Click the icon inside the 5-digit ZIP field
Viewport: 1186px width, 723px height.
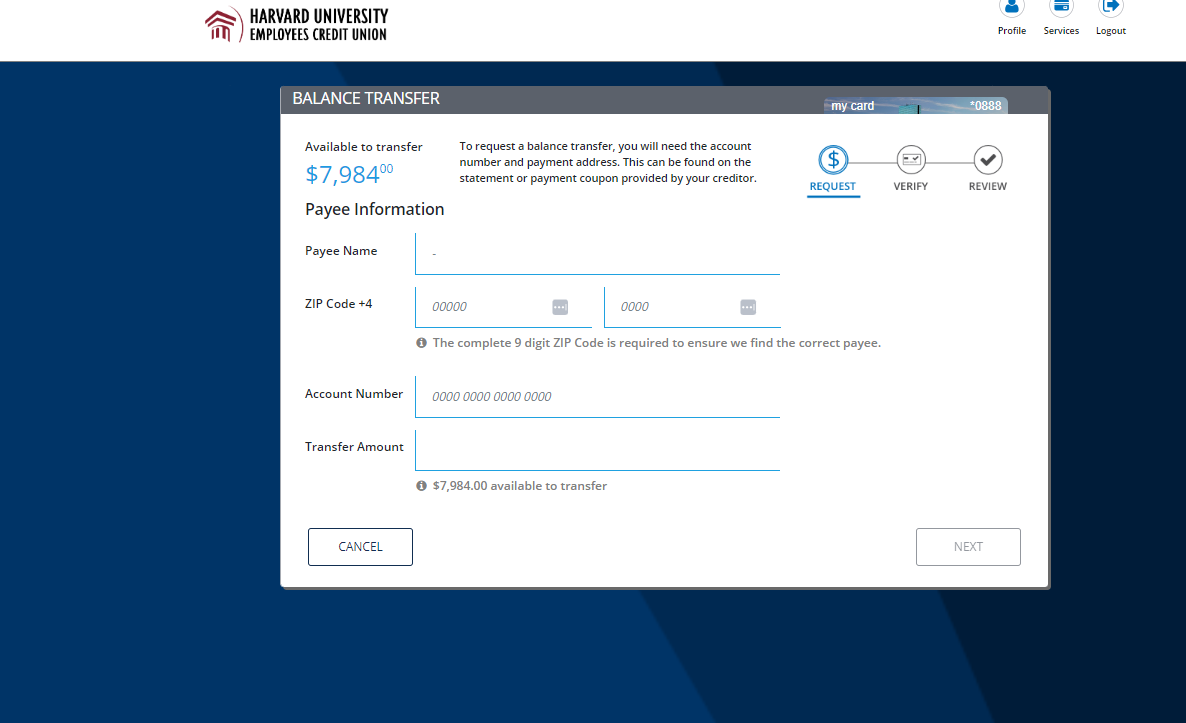pyautogui.click(x=560, y=307)
